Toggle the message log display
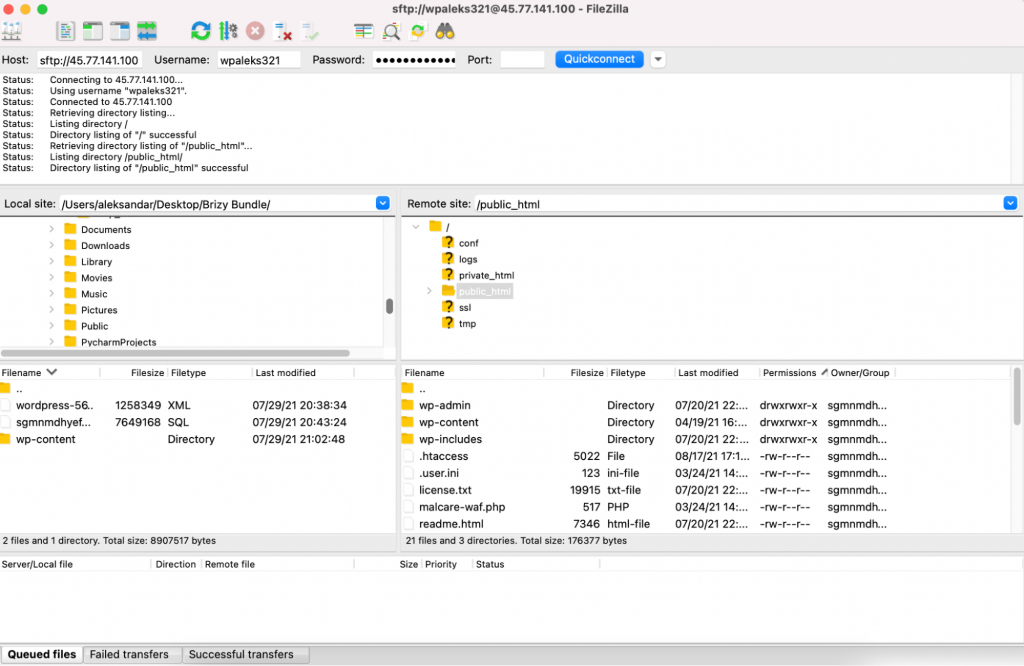Screen dimensions: 1024x666 click(66, 31)
